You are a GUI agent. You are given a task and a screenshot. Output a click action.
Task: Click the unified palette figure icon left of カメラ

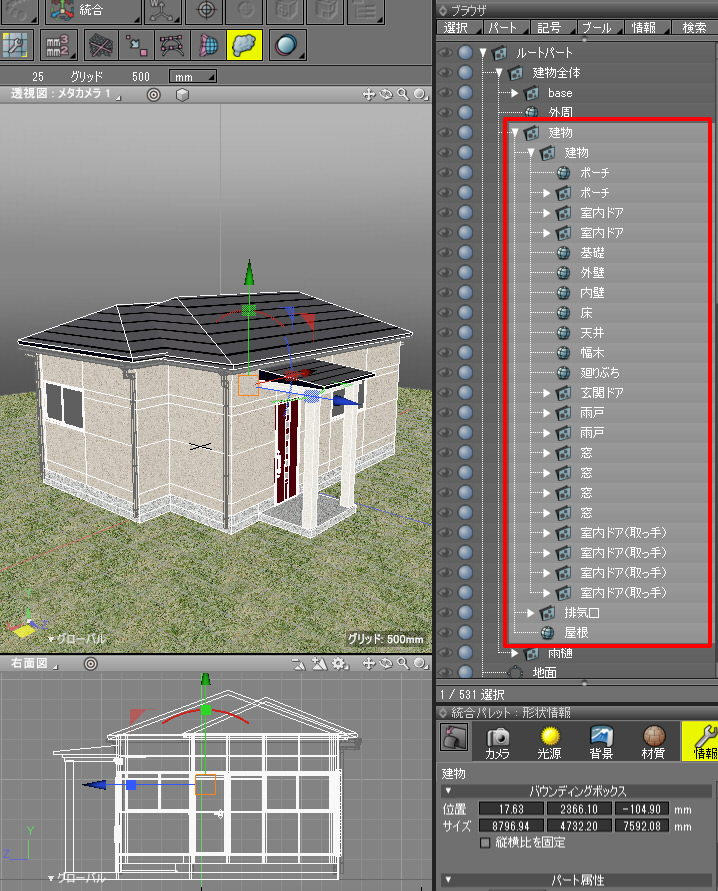(x=454, y=737)
